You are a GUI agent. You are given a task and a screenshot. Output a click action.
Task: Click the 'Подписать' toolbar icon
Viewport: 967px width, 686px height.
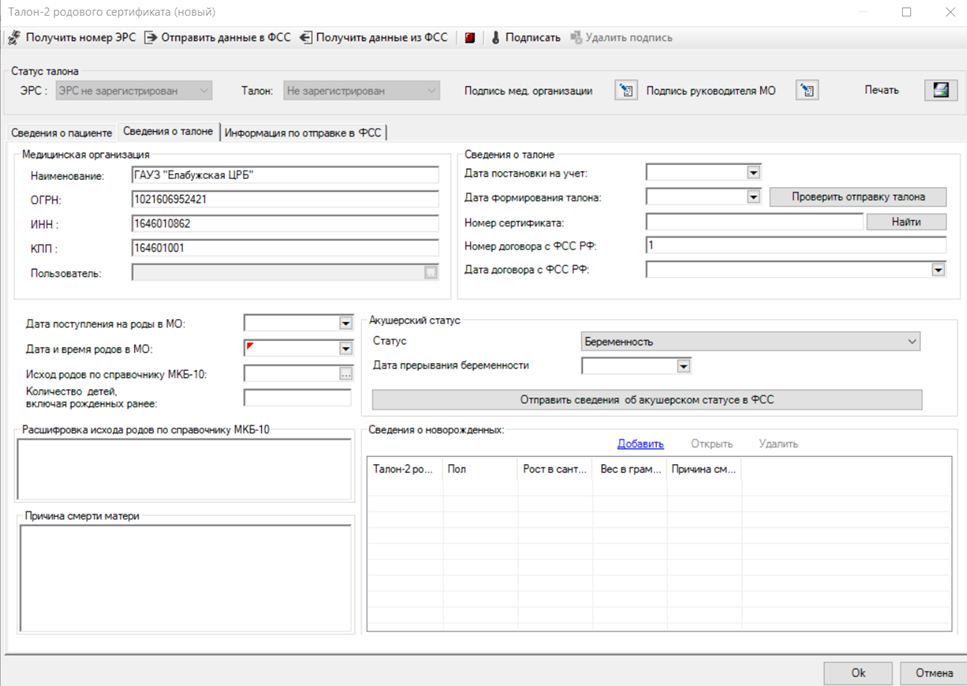pos(495,38)
